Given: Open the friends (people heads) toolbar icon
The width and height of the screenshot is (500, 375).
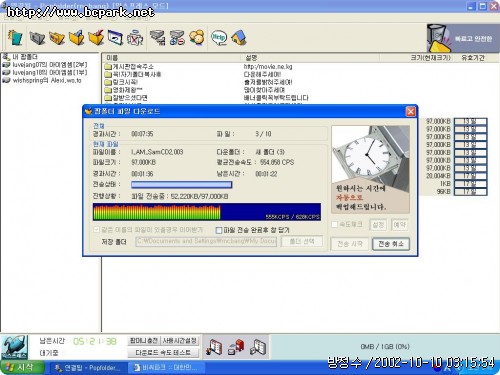Looking at the screenshot, I should pos(197,38).
